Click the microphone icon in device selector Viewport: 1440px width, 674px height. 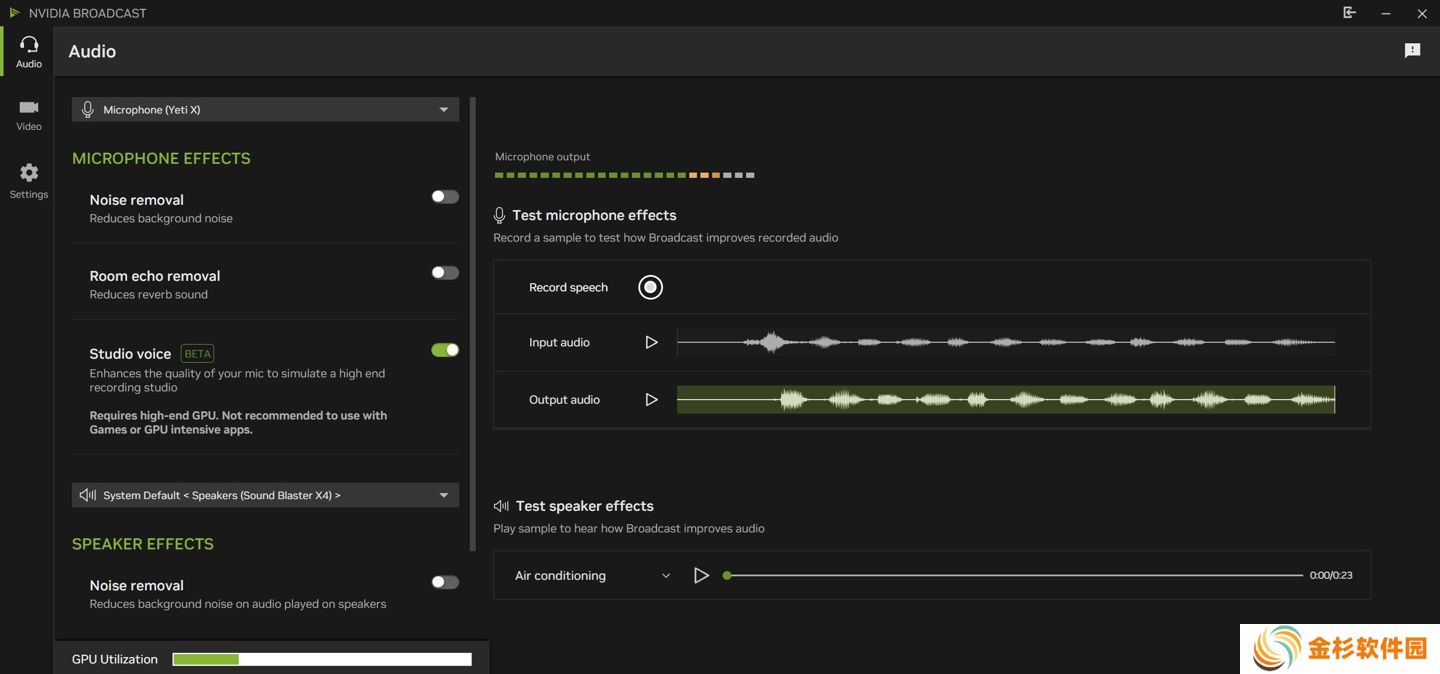(x=88, y=109)
